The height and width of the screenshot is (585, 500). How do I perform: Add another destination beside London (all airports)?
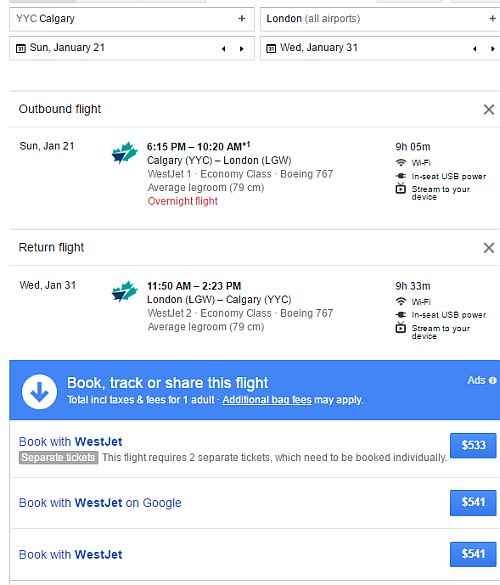click(493, 18)
